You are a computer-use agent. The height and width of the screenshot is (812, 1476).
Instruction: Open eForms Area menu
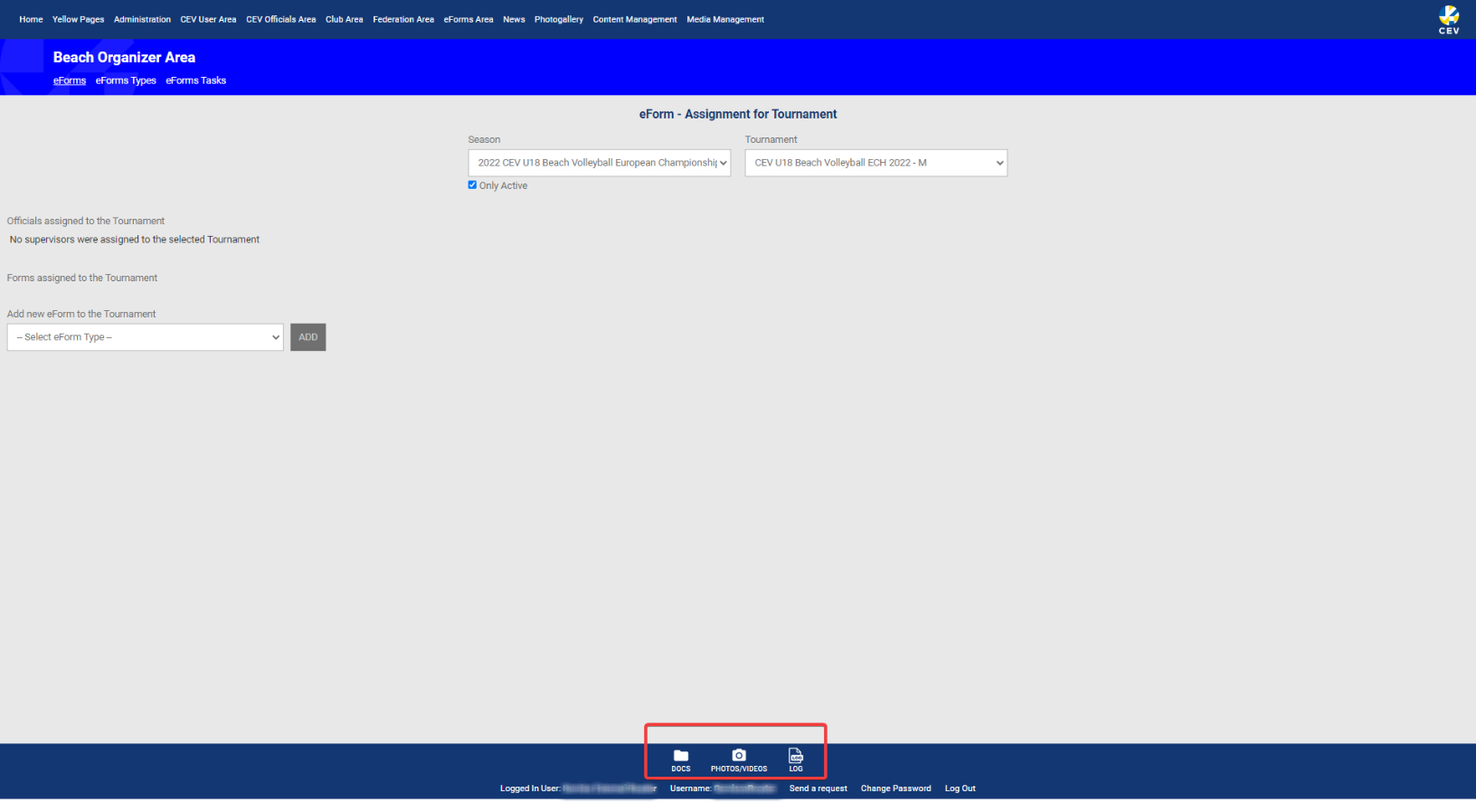[468, 19]
